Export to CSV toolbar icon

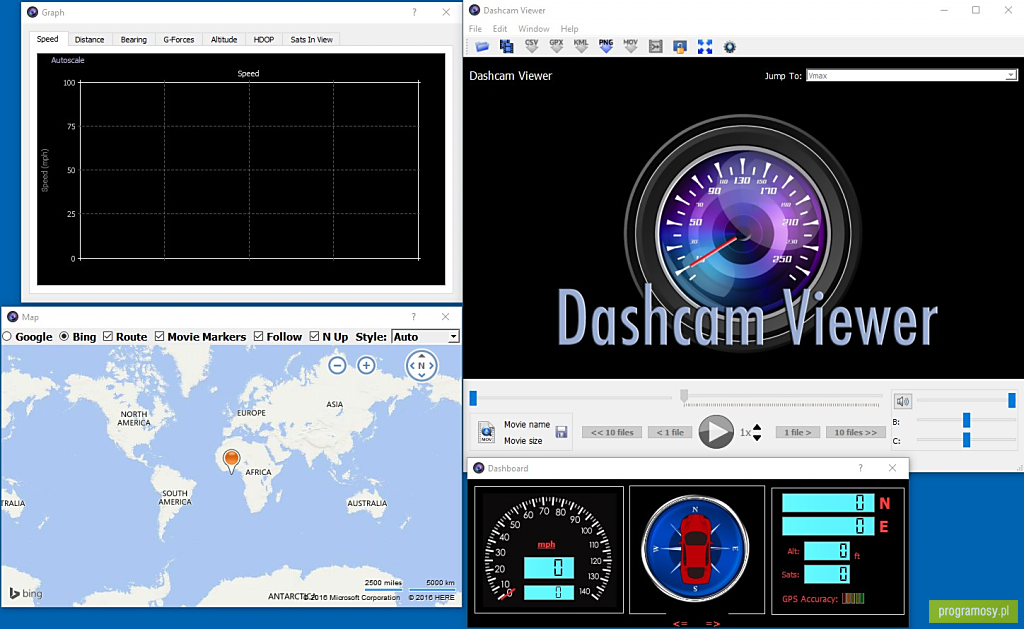click(x=532, y=46)
